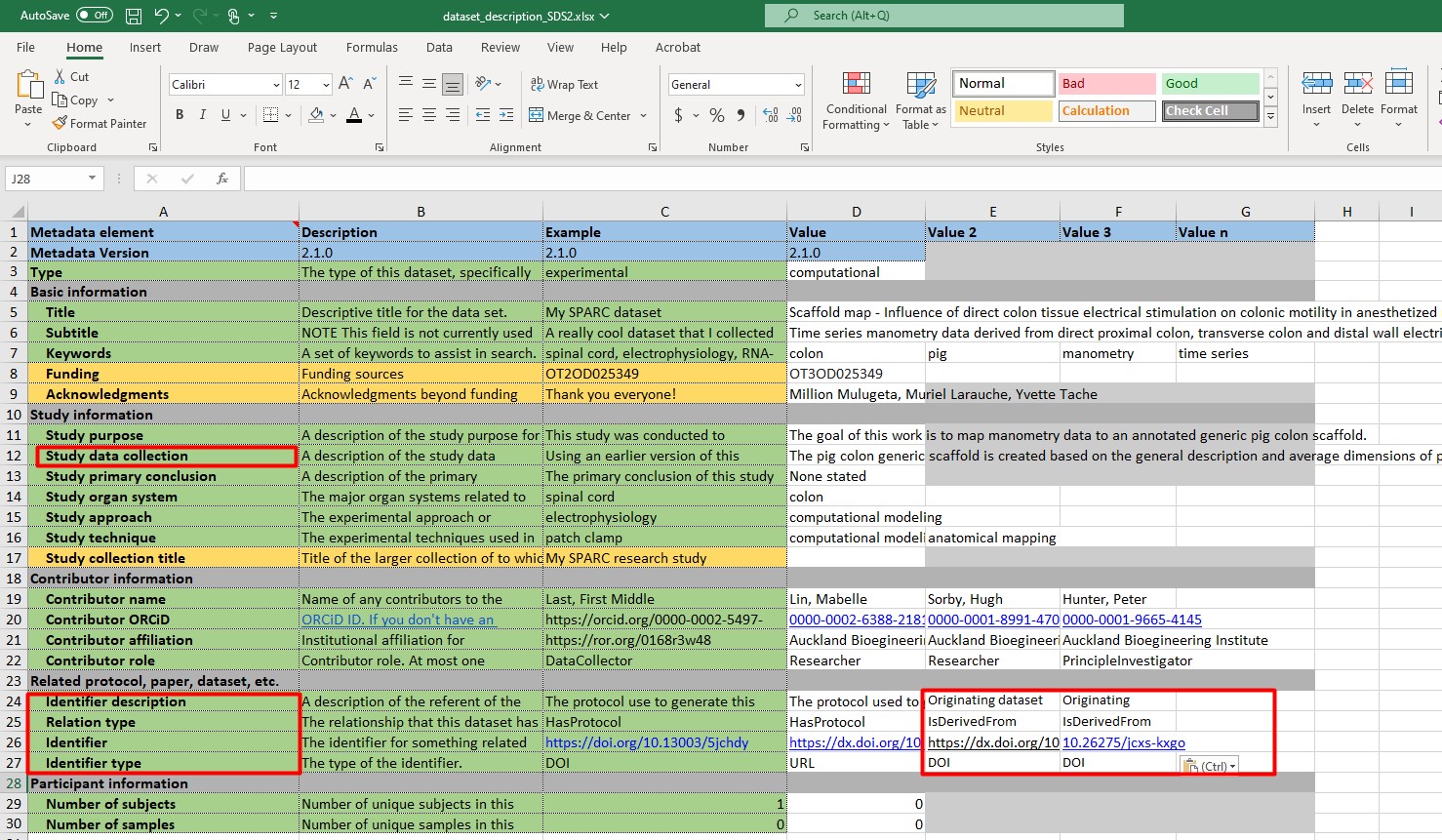The image size is (1442, 840).
Task: Switch to the Data tab
Action: (439, 47)
